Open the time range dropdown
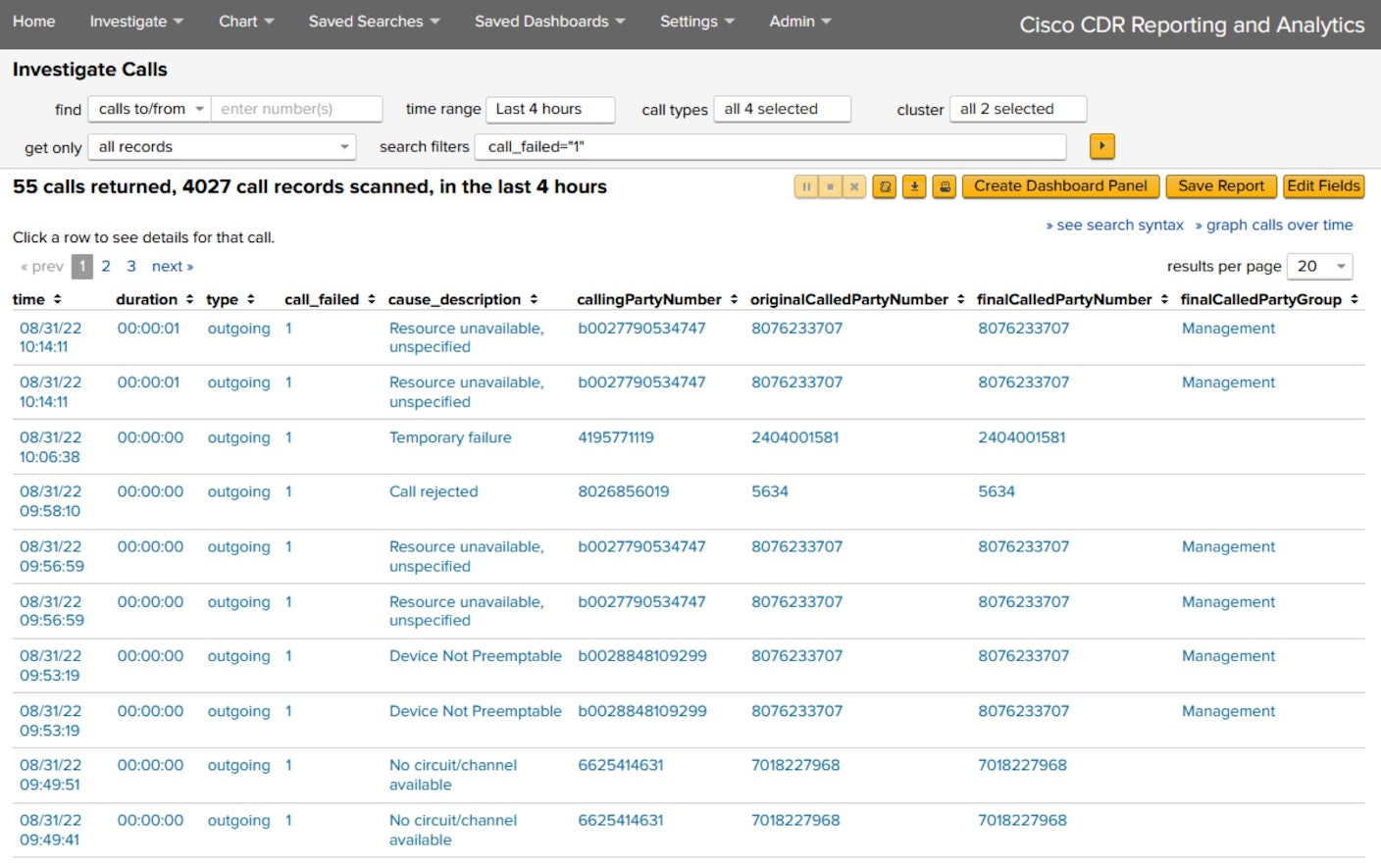The width and height of the screenshot is (1381, 868). point(549,109)
